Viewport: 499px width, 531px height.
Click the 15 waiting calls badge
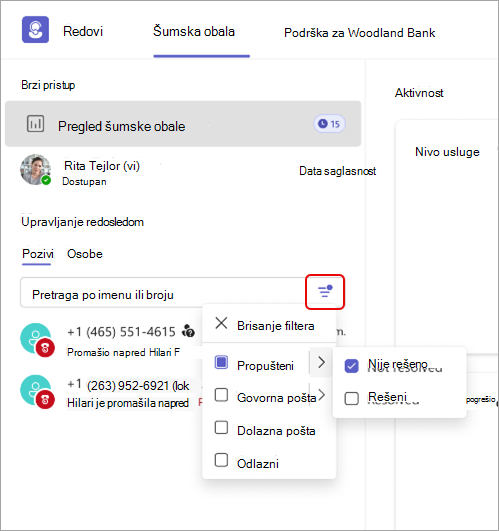[x=329, y=124]
